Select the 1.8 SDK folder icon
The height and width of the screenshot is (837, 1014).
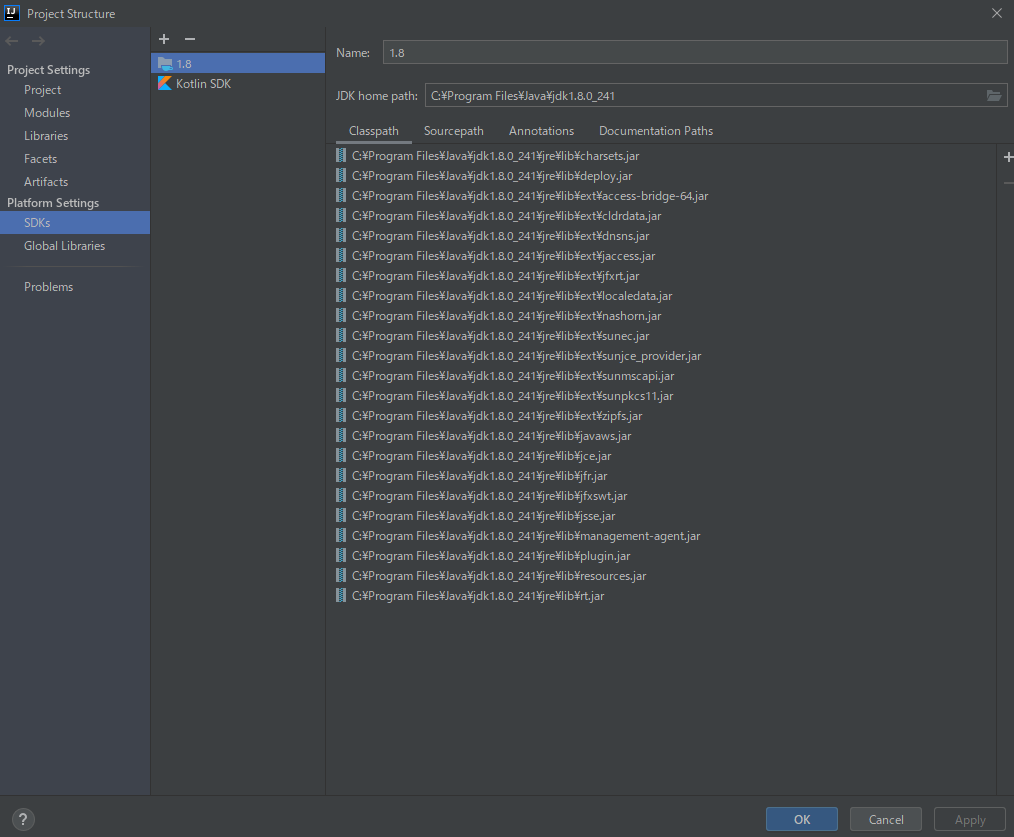[x=165, y=63]
